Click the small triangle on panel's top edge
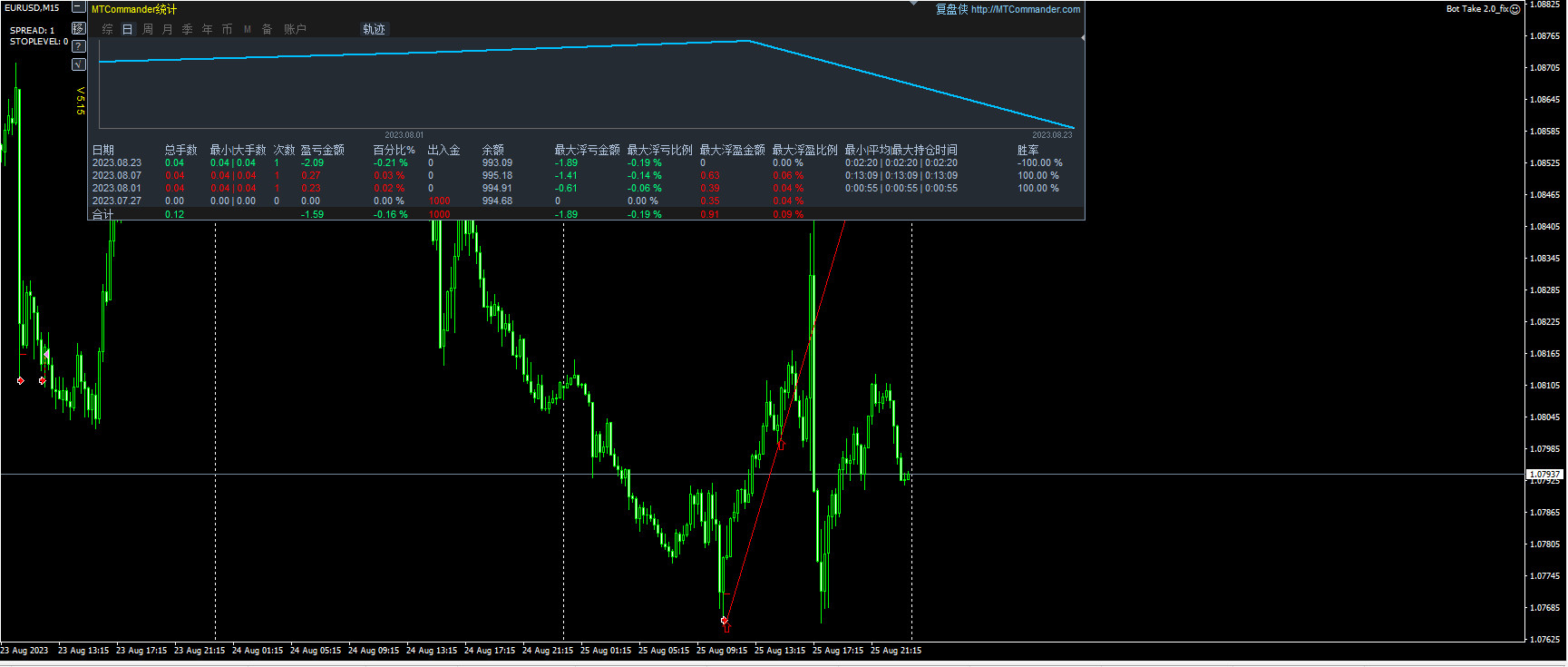The image size is (1568, 667). [914, 5]
